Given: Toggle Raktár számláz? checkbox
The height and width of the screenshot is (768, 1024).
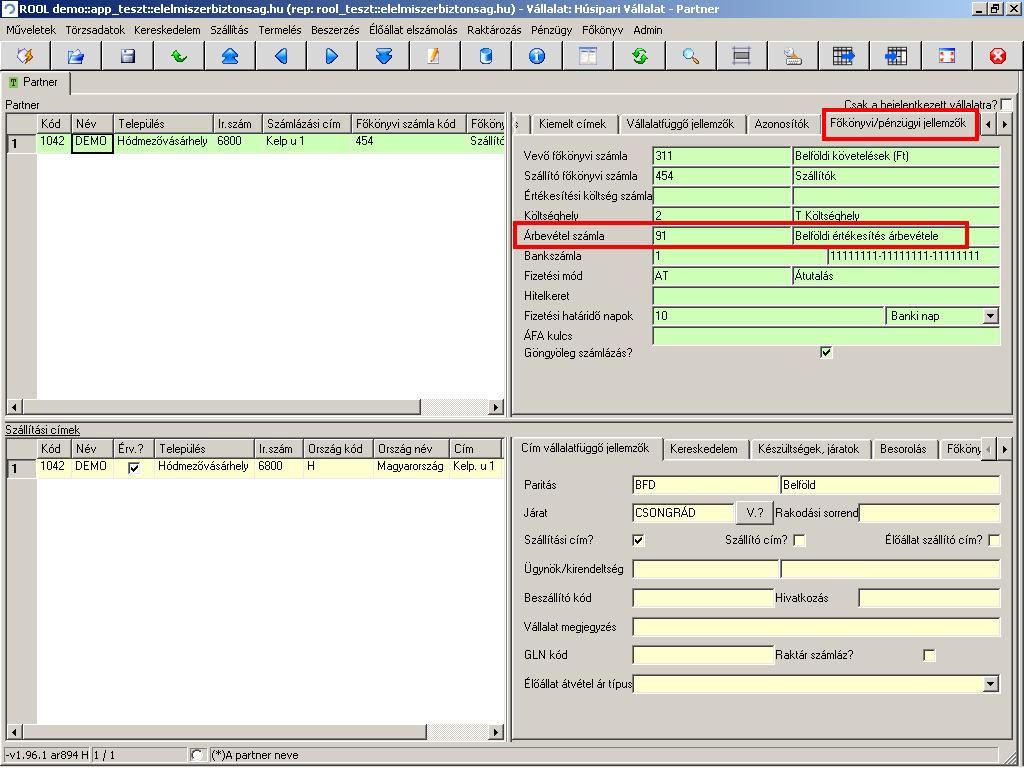Looking at the screenshot, I should pyautogui.click(x=929, y=655).
